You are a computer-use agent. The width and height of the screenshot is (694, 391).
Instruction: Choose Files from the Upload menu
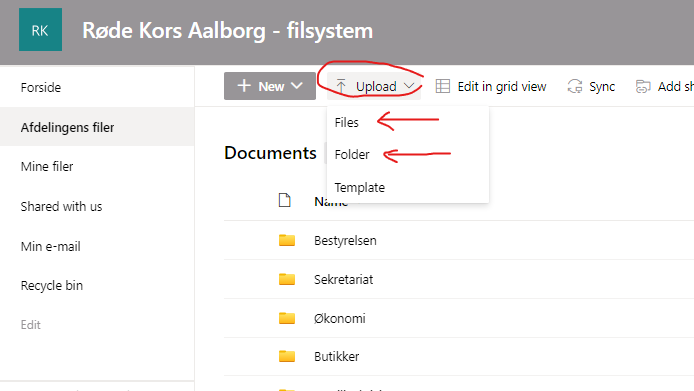[347, 122]
